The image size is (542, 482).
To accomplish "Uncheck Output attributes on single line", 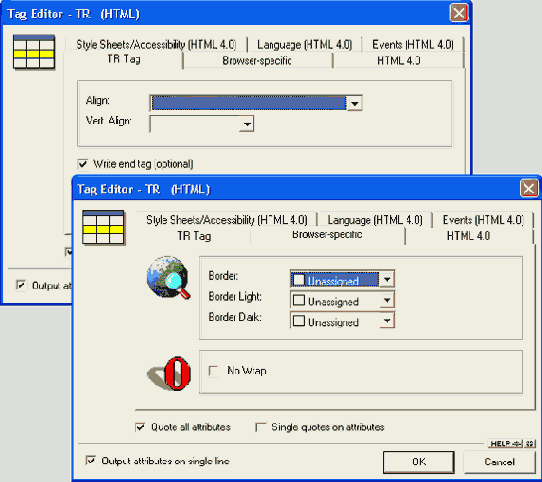I will coord(90,461).
